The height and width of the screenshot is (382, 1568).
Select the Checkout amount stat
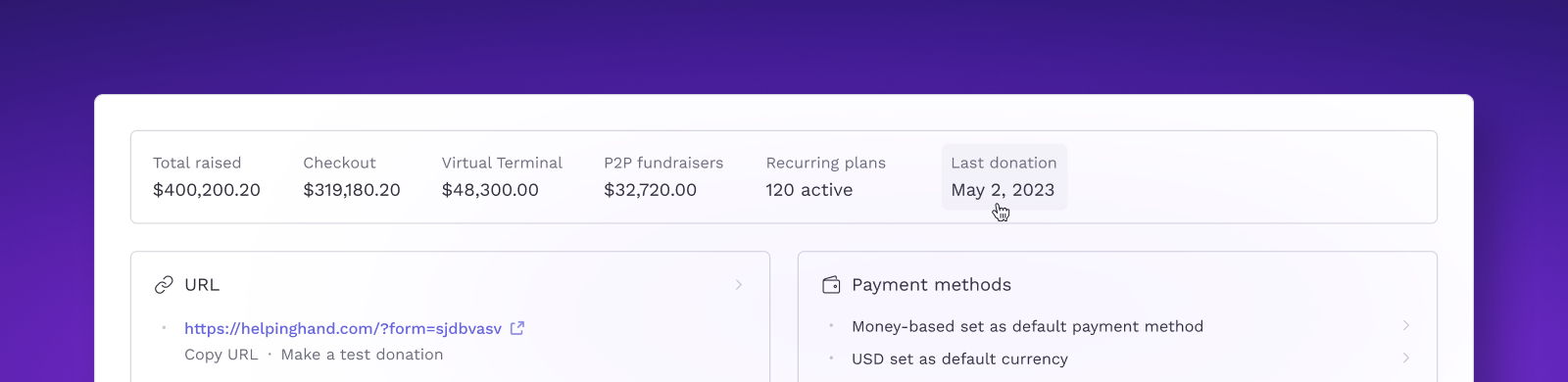(352, 176)
